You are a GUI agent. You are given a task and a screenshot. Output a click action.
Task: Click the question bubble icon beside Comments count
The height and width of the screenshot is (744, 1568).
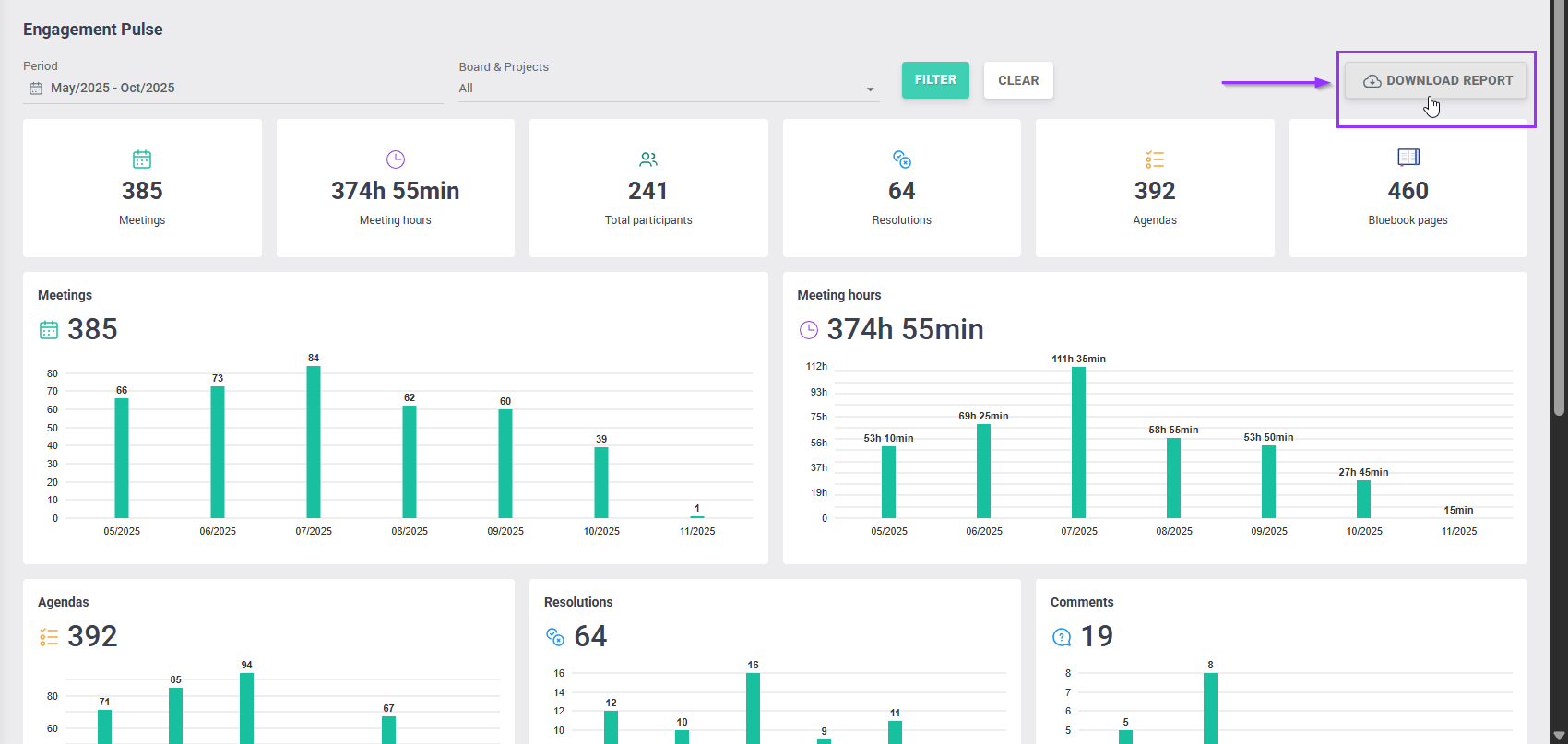1062,637
